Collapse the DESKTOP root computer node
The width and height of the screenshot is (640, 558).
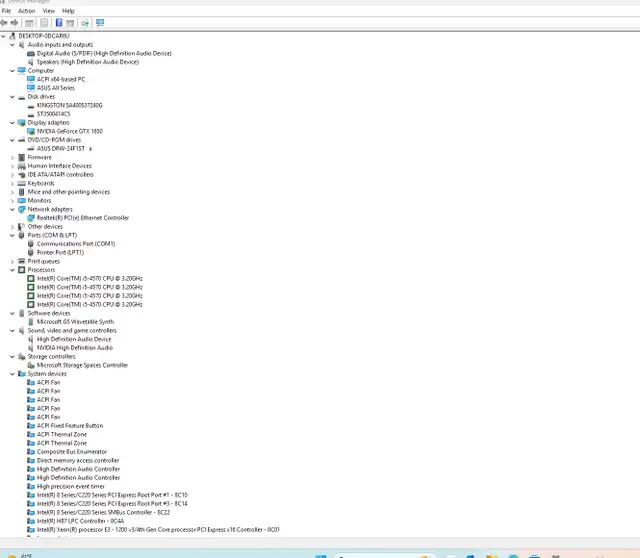(4, 36)
